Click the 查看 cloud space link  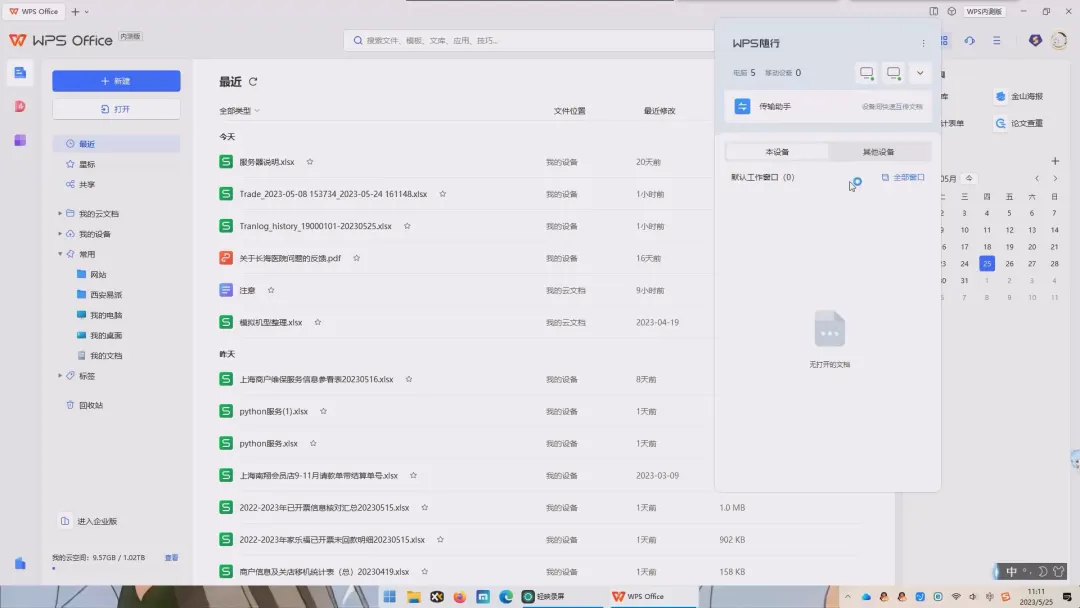tap(172, 558)
